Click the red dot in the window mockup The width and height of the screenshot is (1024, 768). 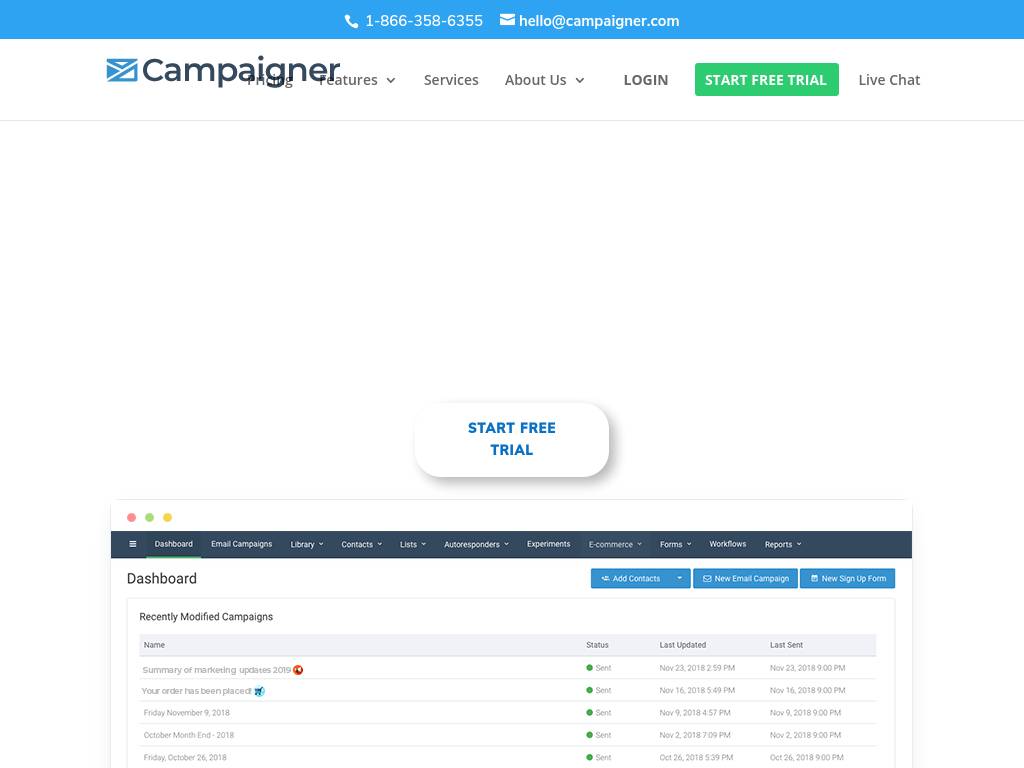pyautogui.click(x=131, y=517)
